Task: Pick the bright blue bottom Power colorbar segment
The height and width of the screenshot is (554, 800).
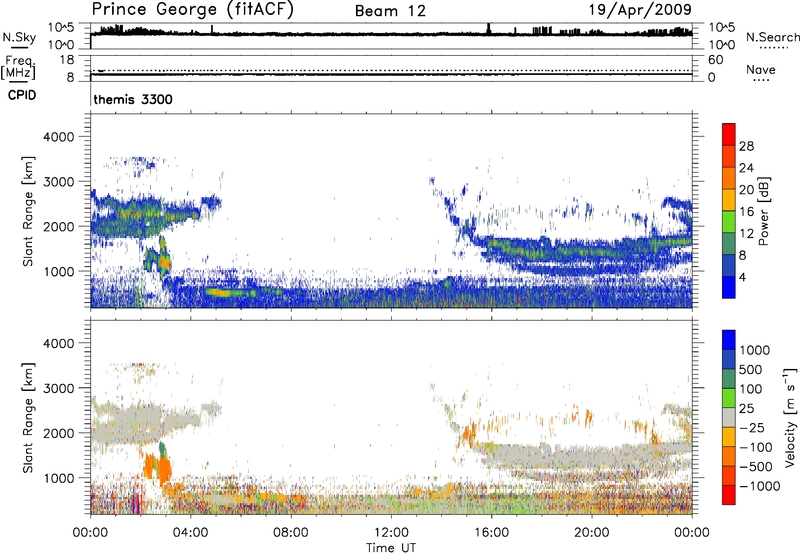Action: tap(729, 287)
